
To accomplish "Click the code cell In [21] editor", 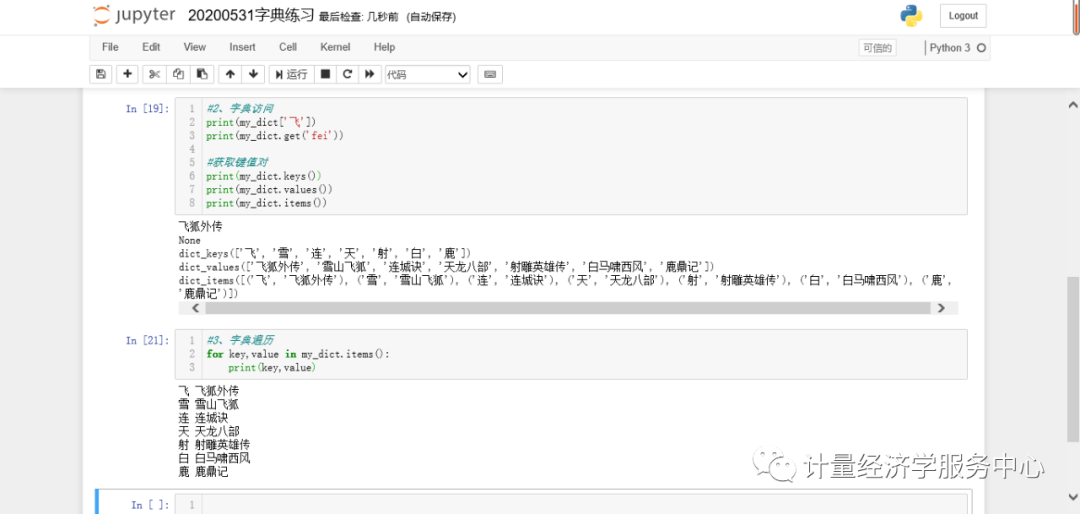I will [571, 354].
